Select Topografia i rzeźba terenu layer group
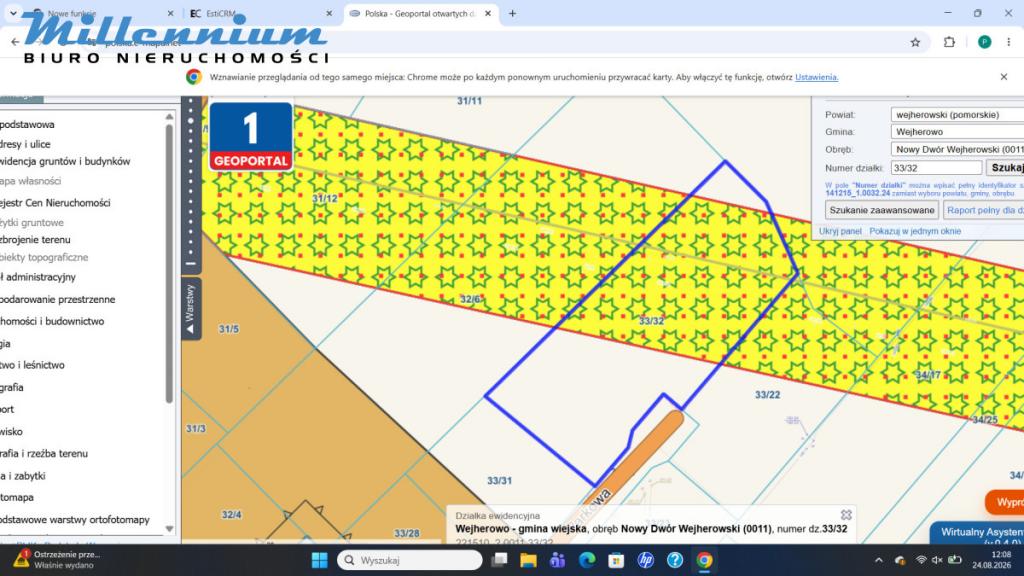 point(44,453)
